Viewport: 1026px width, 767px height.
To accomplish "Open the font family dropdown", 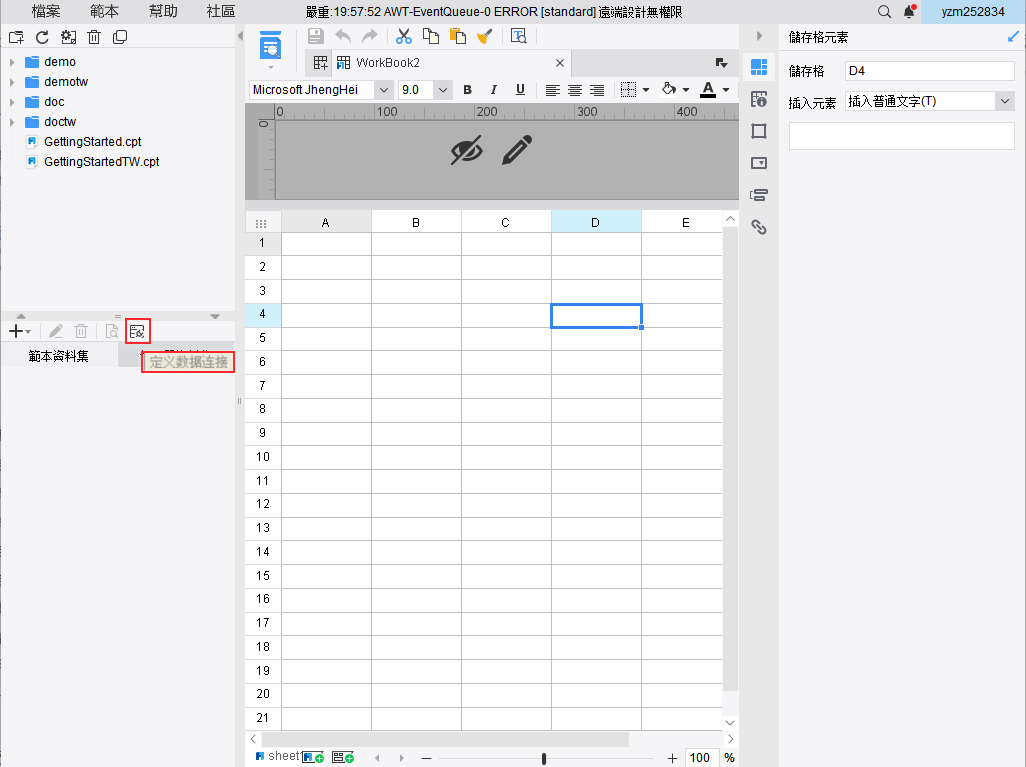I will click(384, 90).
